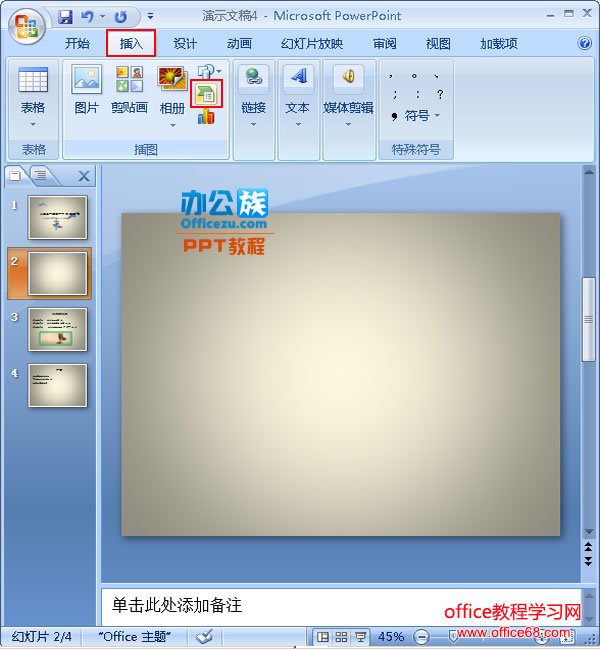Undo the last action

click(87, 17)
